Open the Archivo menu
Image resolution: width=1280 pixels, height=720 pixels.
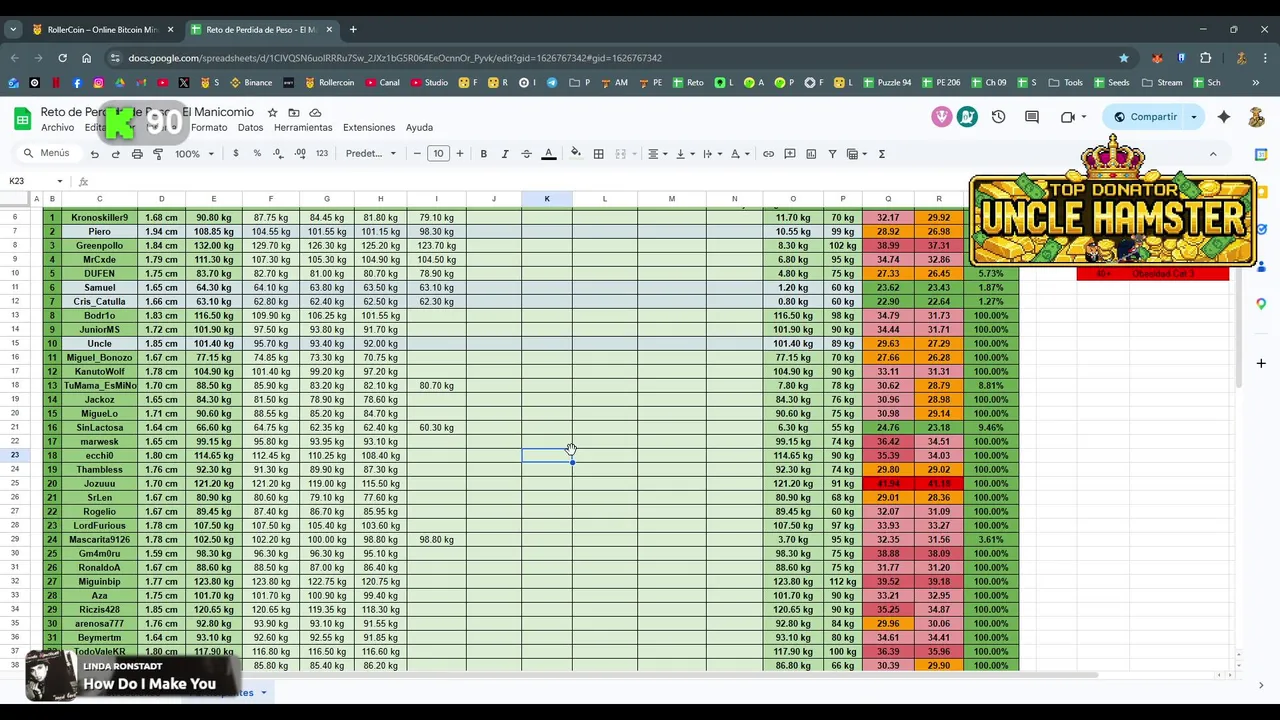[57, 128]
